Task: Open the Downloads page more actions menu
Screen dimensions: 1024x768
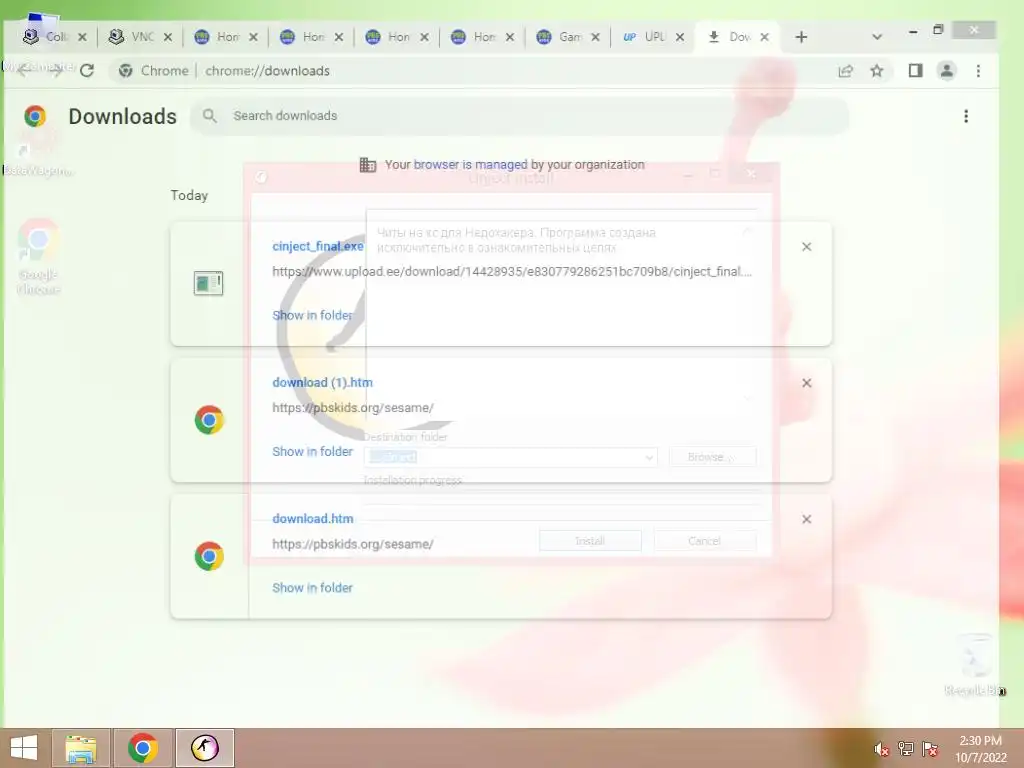Action: point(966,116)
